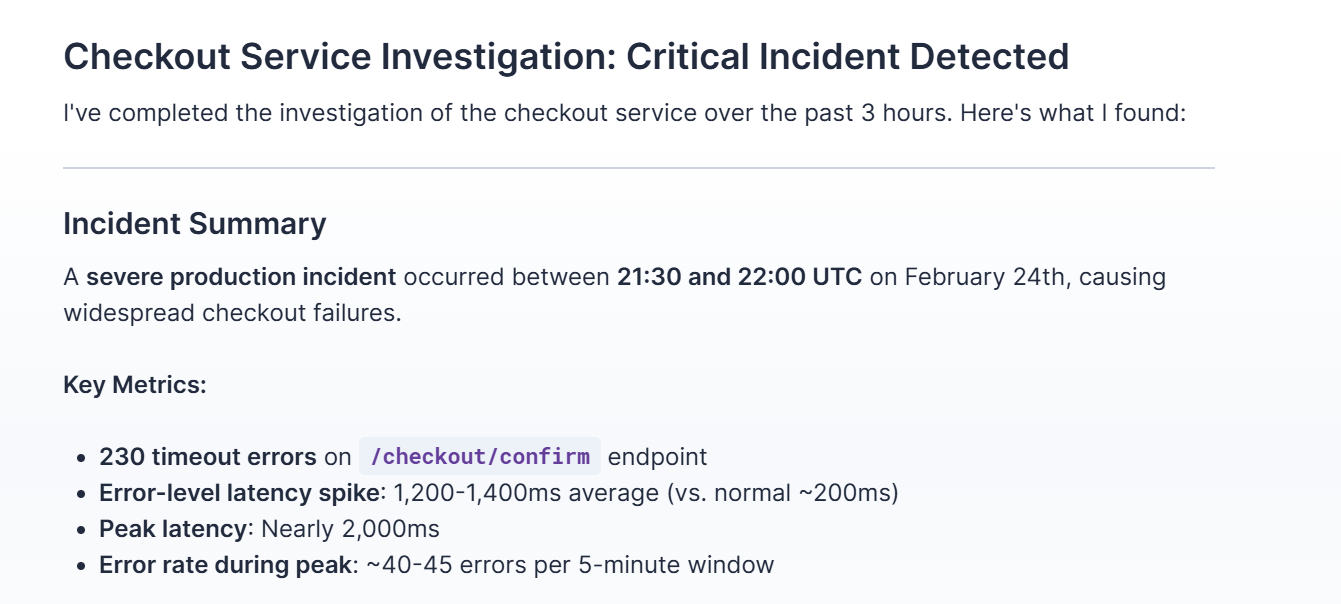Click "Critical Incident Detected" in the title
This screenshot has height=604, width=1341.
pos(848,57)
